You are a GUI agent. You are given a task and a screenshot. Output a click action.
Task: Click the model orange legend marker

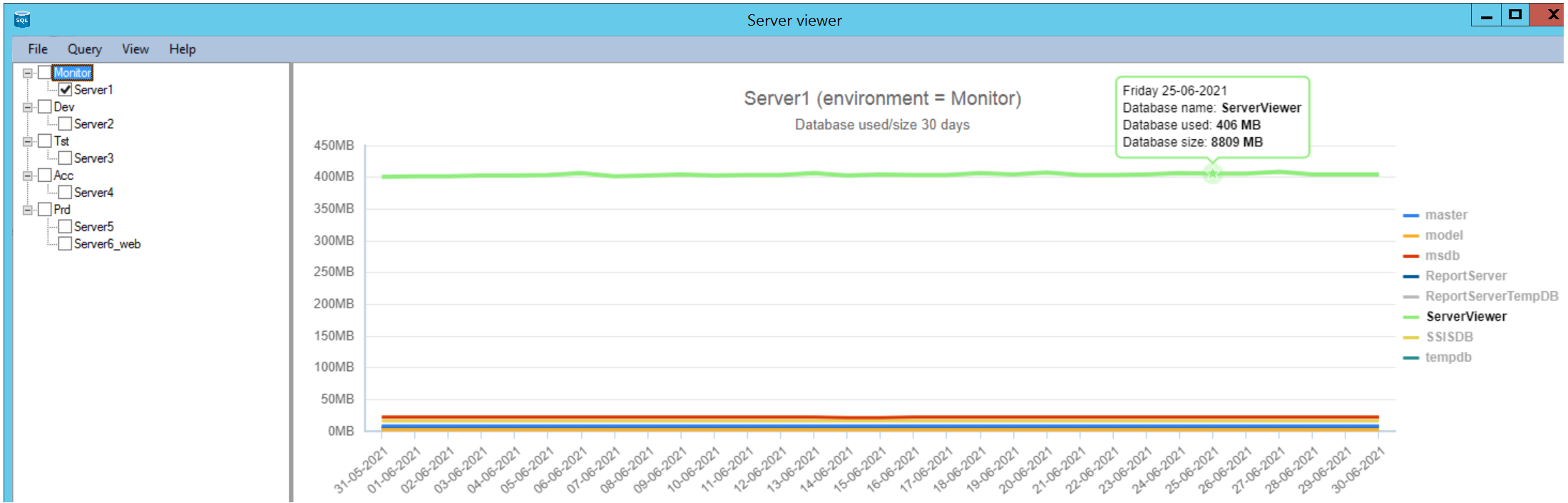1410,235
